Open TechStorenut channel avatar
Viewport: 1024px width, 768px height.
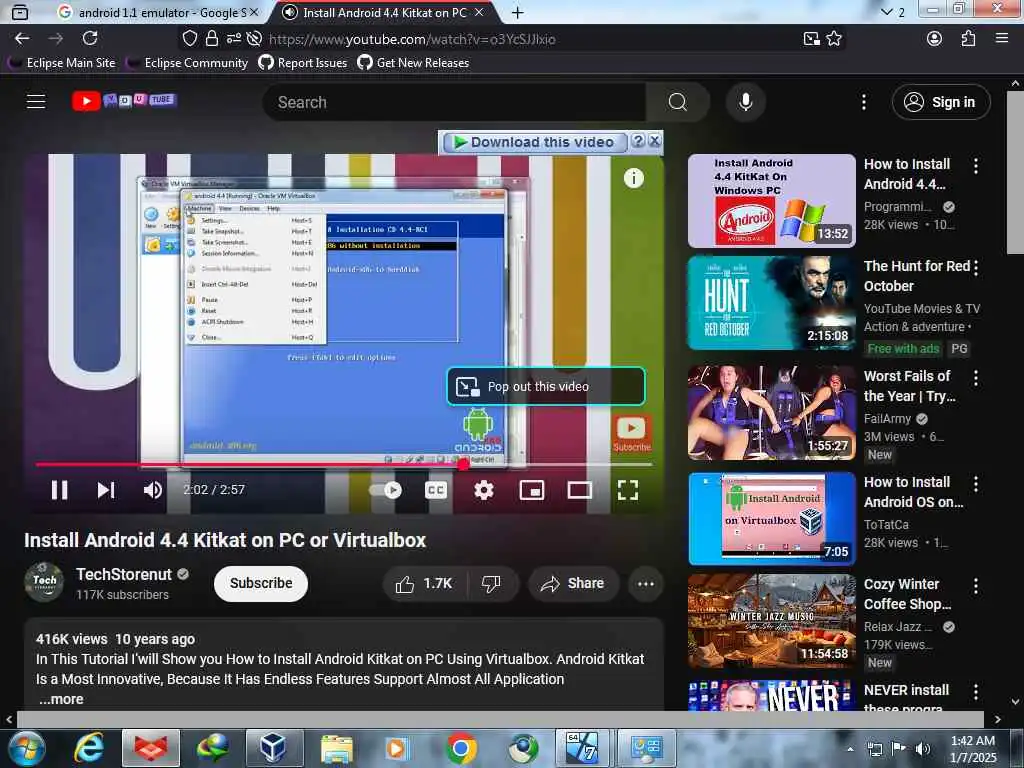click(x=44, y=582)
